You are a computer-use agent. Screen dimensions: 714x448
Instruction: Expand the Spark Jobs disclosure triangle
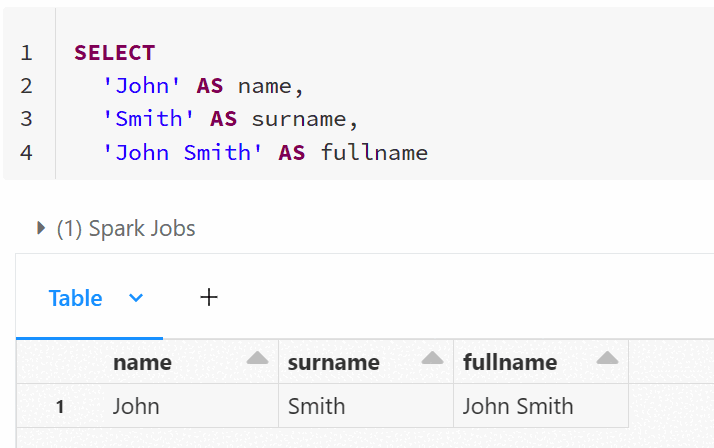click(41, 229)
